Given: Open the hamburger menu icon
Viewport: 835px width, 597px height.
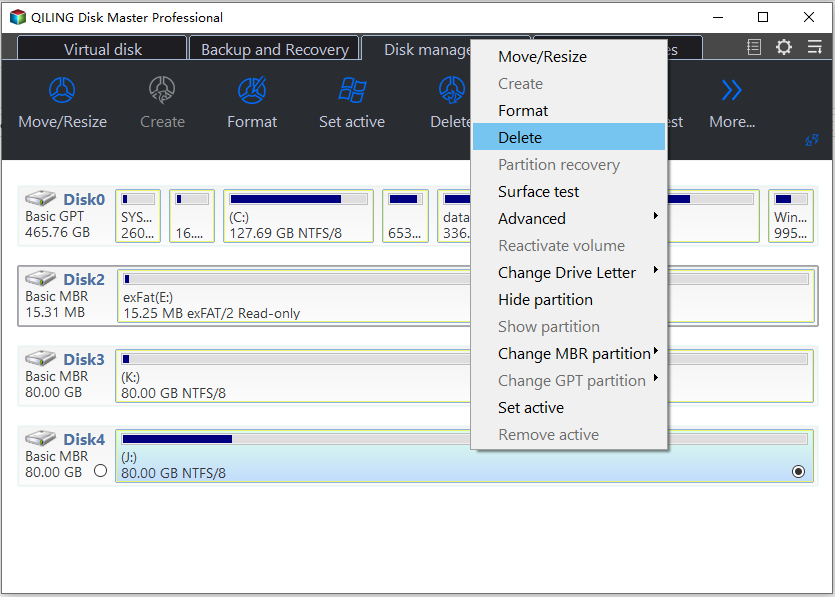Looking at the screenshot, I should [x=814, y=47].
